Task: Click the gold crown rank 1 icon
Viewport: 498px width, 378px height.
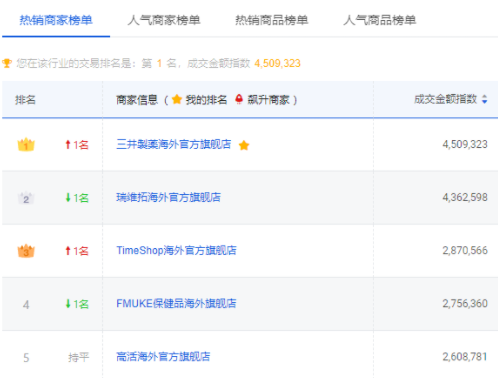Action: [x=26, y=145]
